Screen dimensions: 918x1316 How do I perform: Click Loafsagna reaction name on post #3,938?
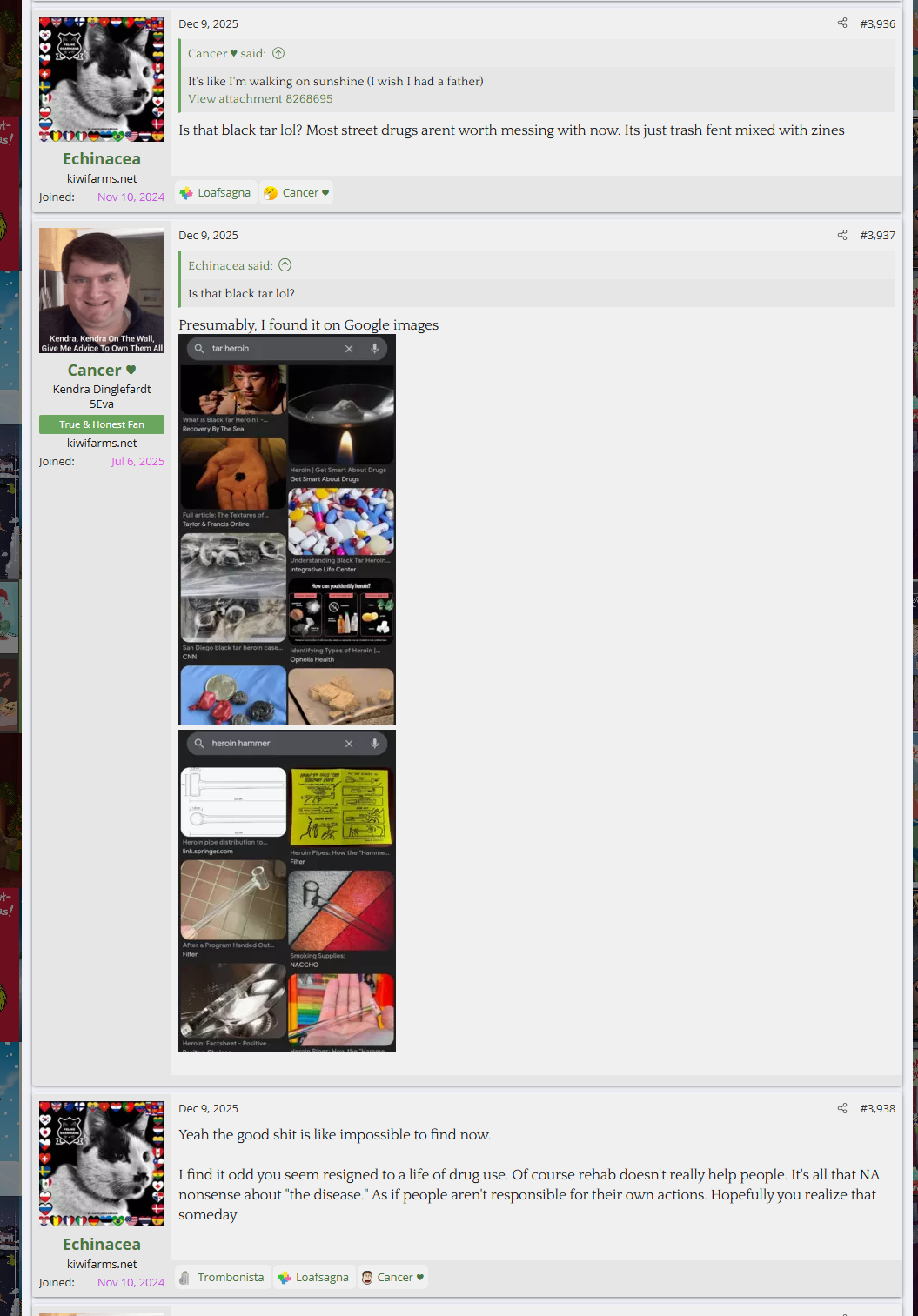[322, 1277]
